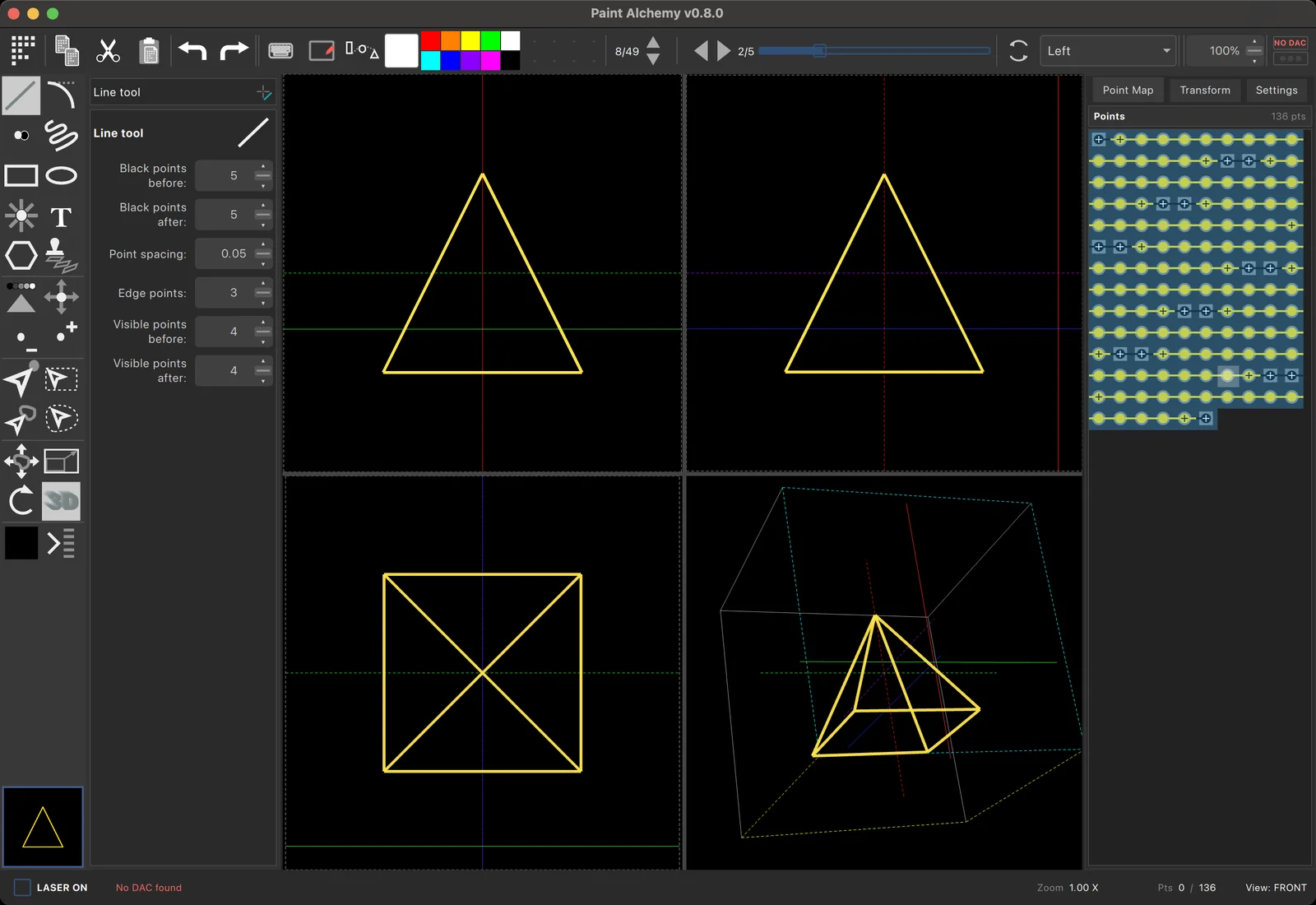Image resolution: width=1316 pixels, height=905 pixels.
Task: Pick the red color swatch
Action: (430, 41)
